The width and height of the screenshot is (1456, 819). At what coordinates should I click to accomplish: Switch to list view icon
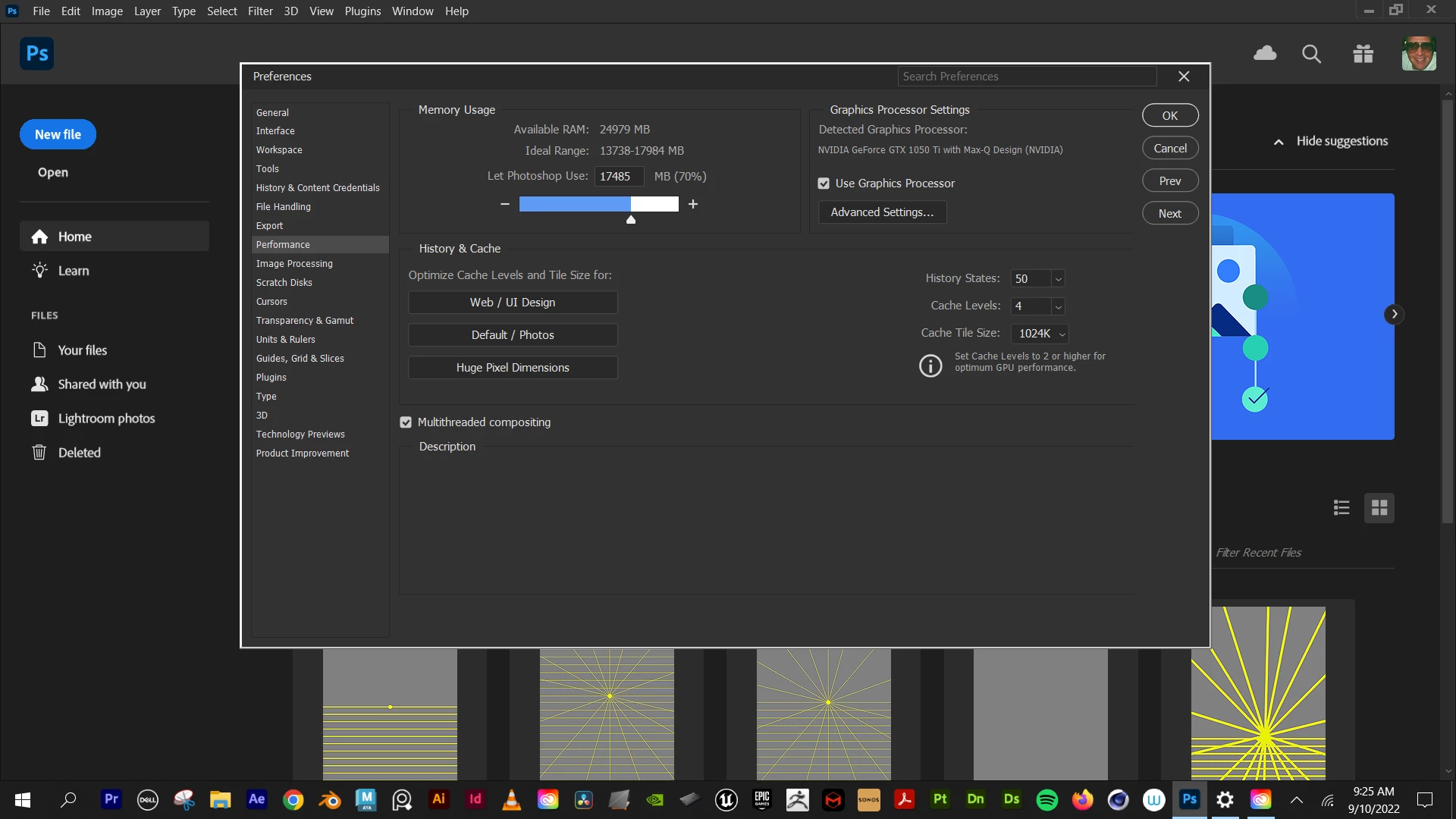pyautogui.click(x=1341, y=508)
